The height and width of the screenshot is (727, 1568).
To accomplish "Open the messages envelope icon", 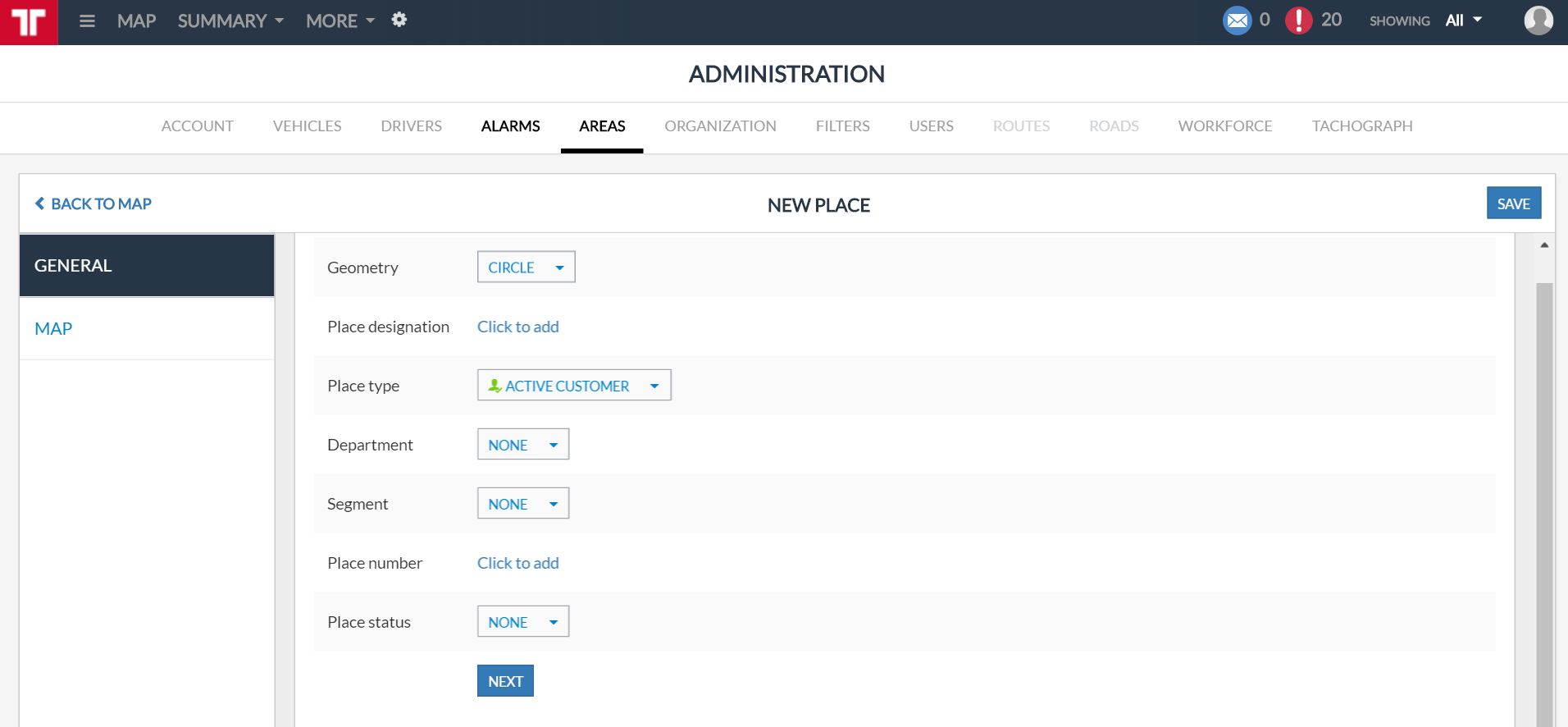I will [1237, 21].
